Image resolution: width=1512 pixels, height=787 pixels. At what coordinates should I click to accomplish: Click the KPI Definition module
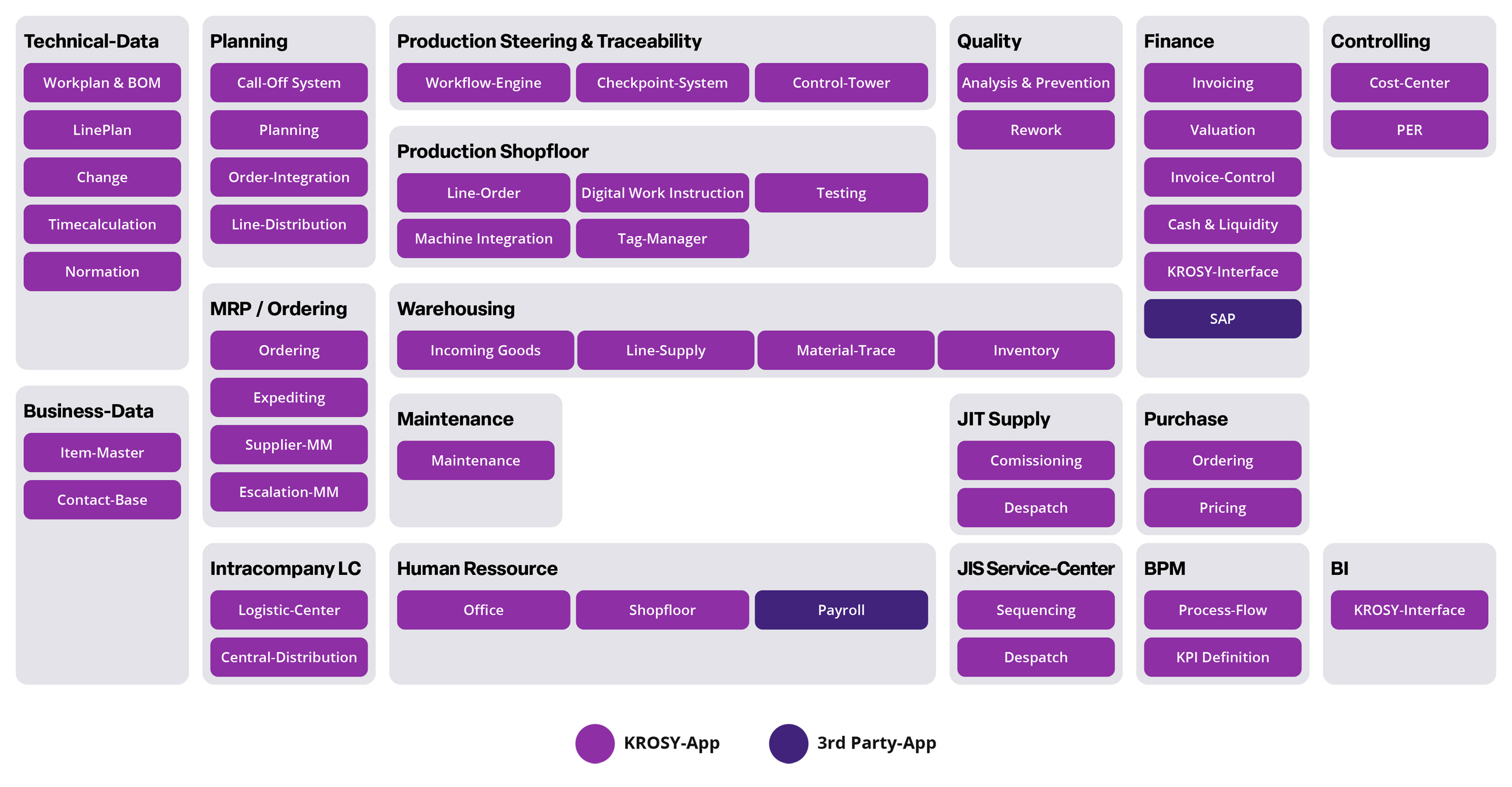click(1222, 657)
